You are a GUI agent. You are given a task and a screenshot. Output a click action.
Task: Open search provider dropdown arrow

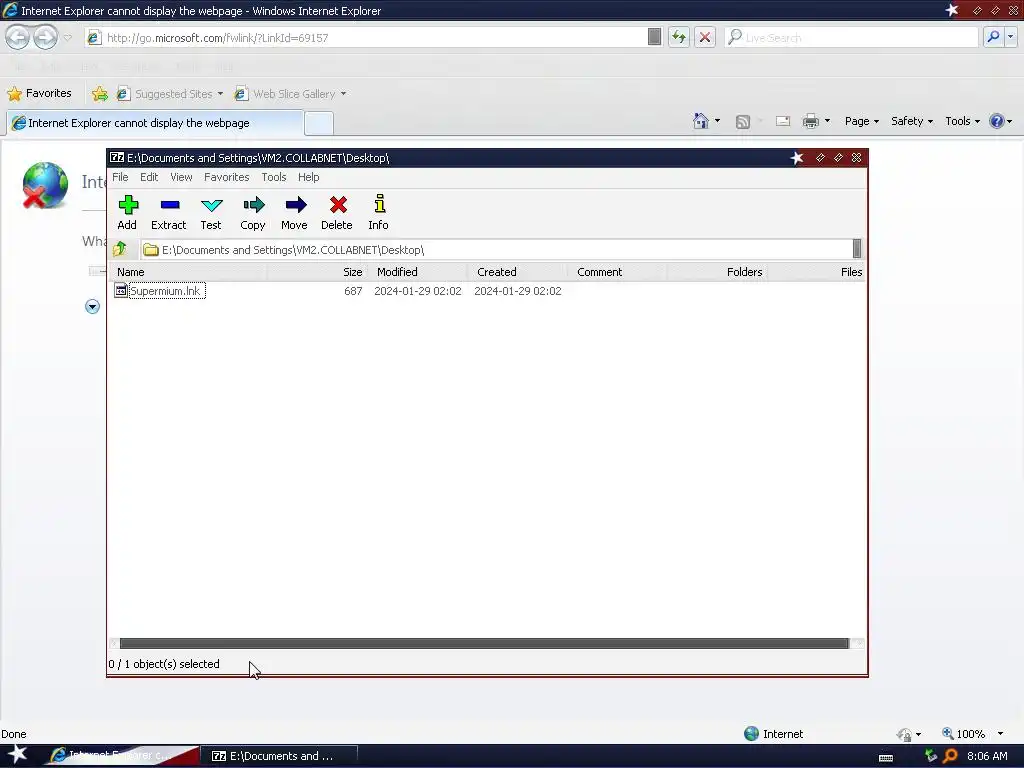pyautogui.click(x=1011, y=37)
